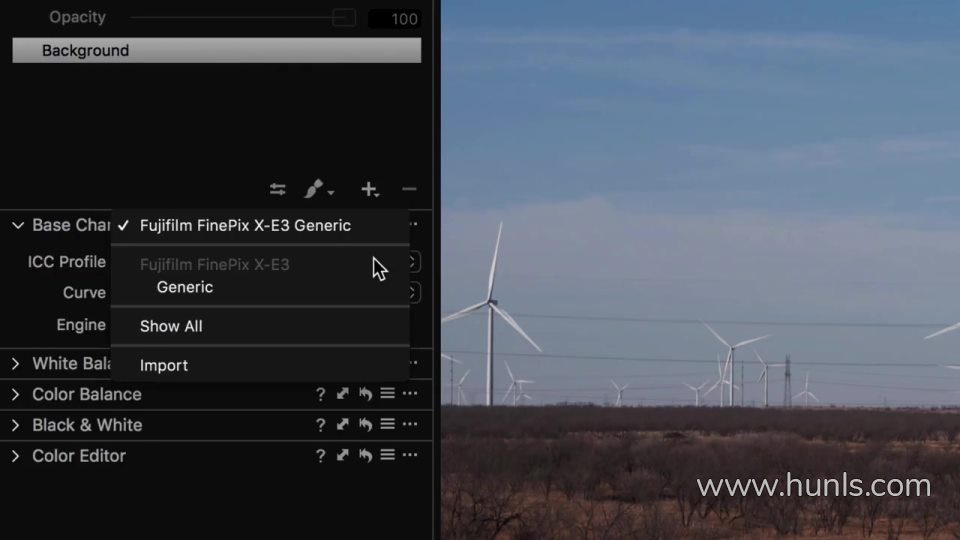This screenshot has width=960, height=540.
Task: Open help for Color Editor tool
Action: 320,456
